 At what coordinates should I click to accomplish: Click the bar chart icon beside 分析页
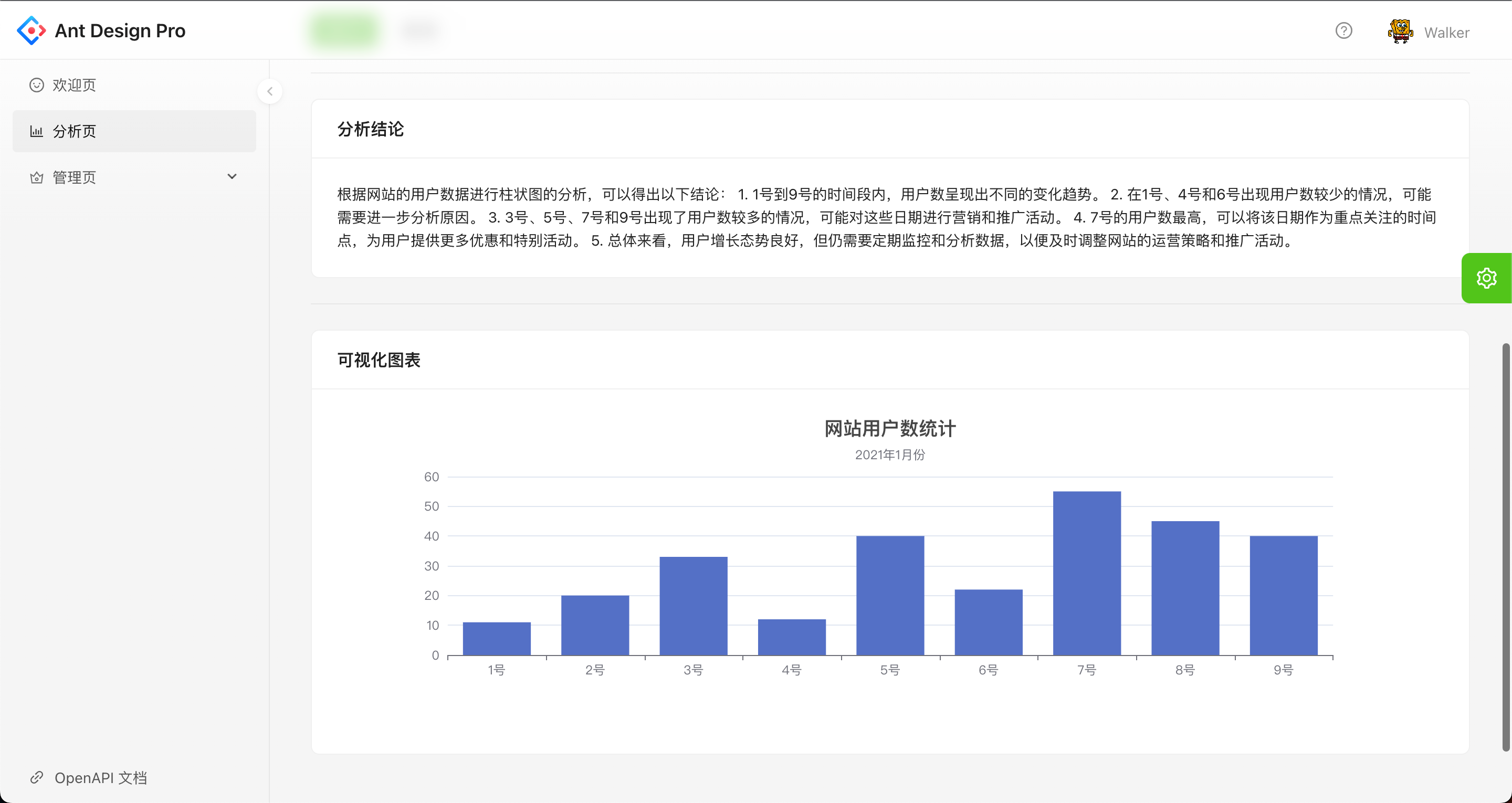(36, 132)
